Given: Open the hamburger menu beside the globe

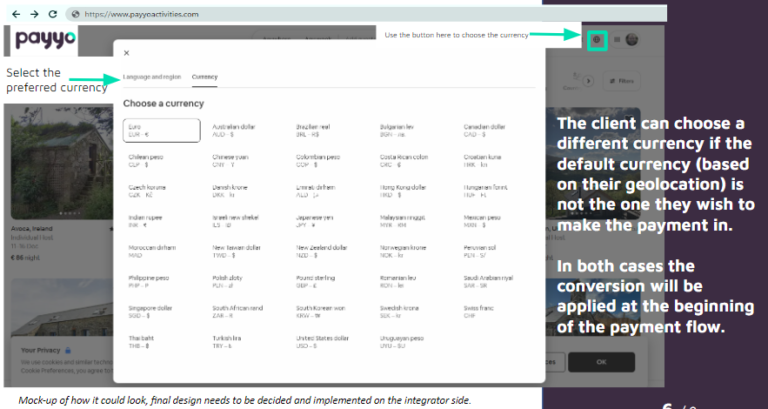Looking at the screenshot, I should (x=617, y=40).
